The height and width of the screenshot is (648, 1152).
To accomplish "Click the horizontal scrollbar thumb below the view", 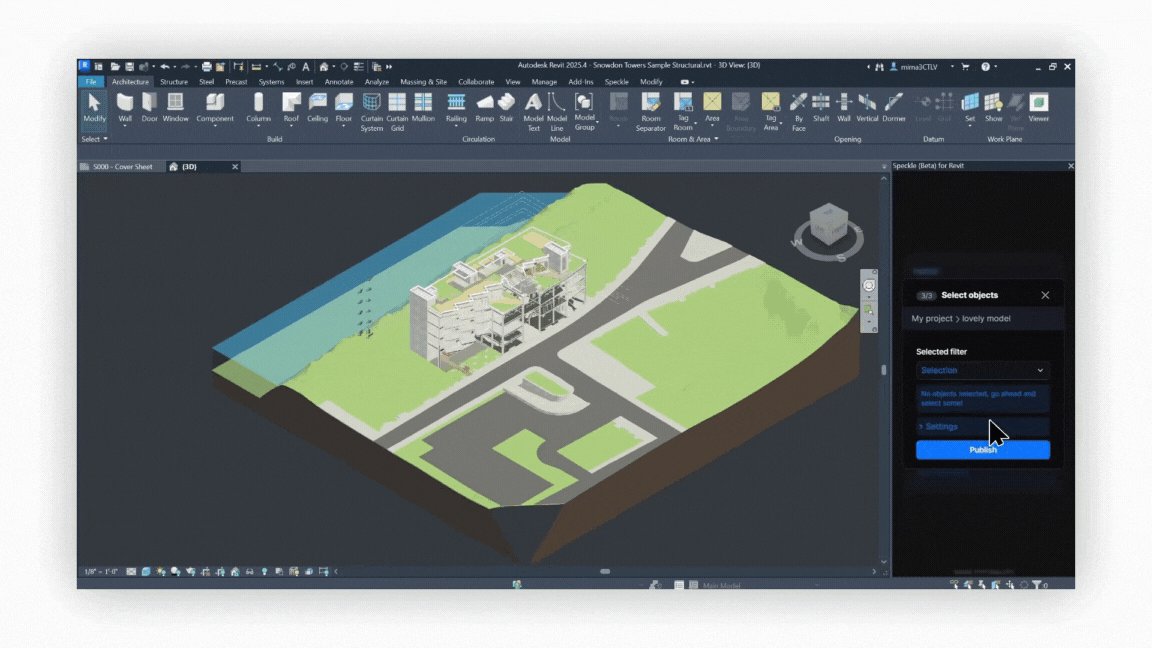I will (x=605, y=572).
